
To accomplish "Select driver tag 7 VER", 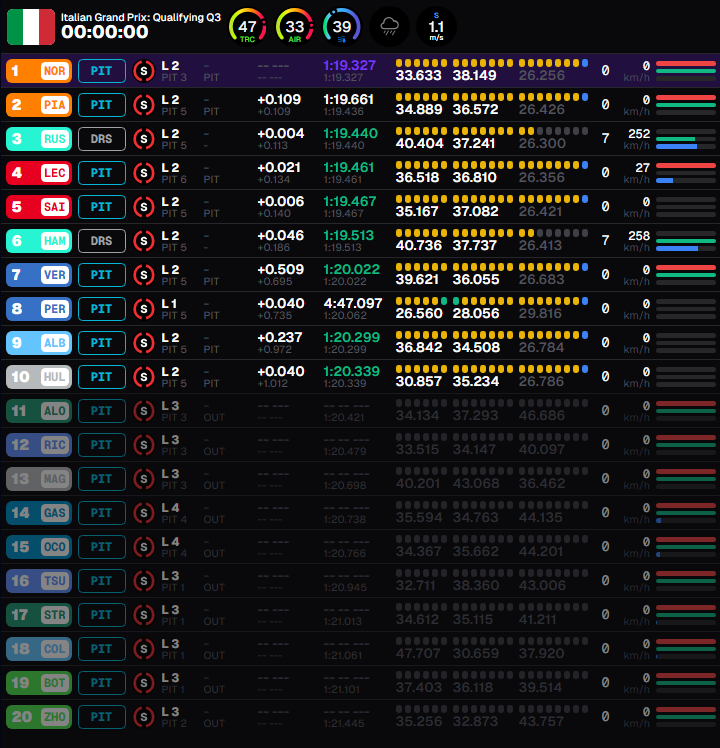I will click(x=39, y=275).
